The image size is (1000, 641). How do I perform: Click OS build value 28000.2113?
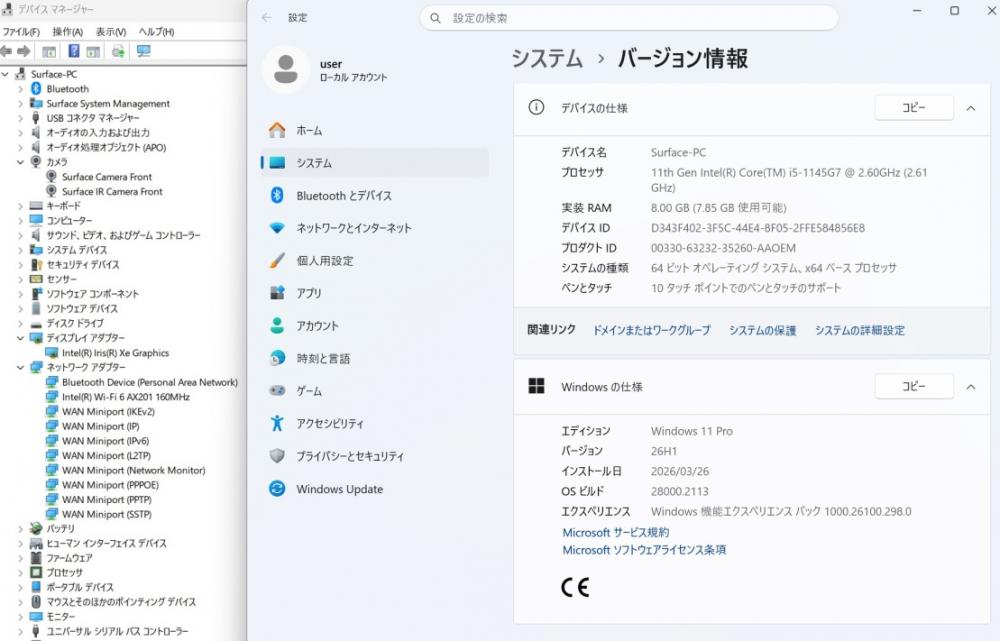coord(679,491)
